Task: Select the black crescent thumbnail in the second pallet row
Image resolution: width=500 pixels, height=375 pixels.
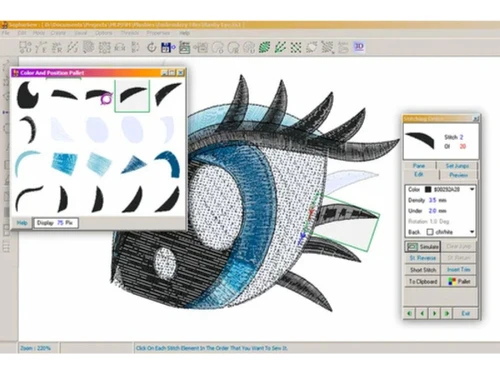Action: [29, 129]
